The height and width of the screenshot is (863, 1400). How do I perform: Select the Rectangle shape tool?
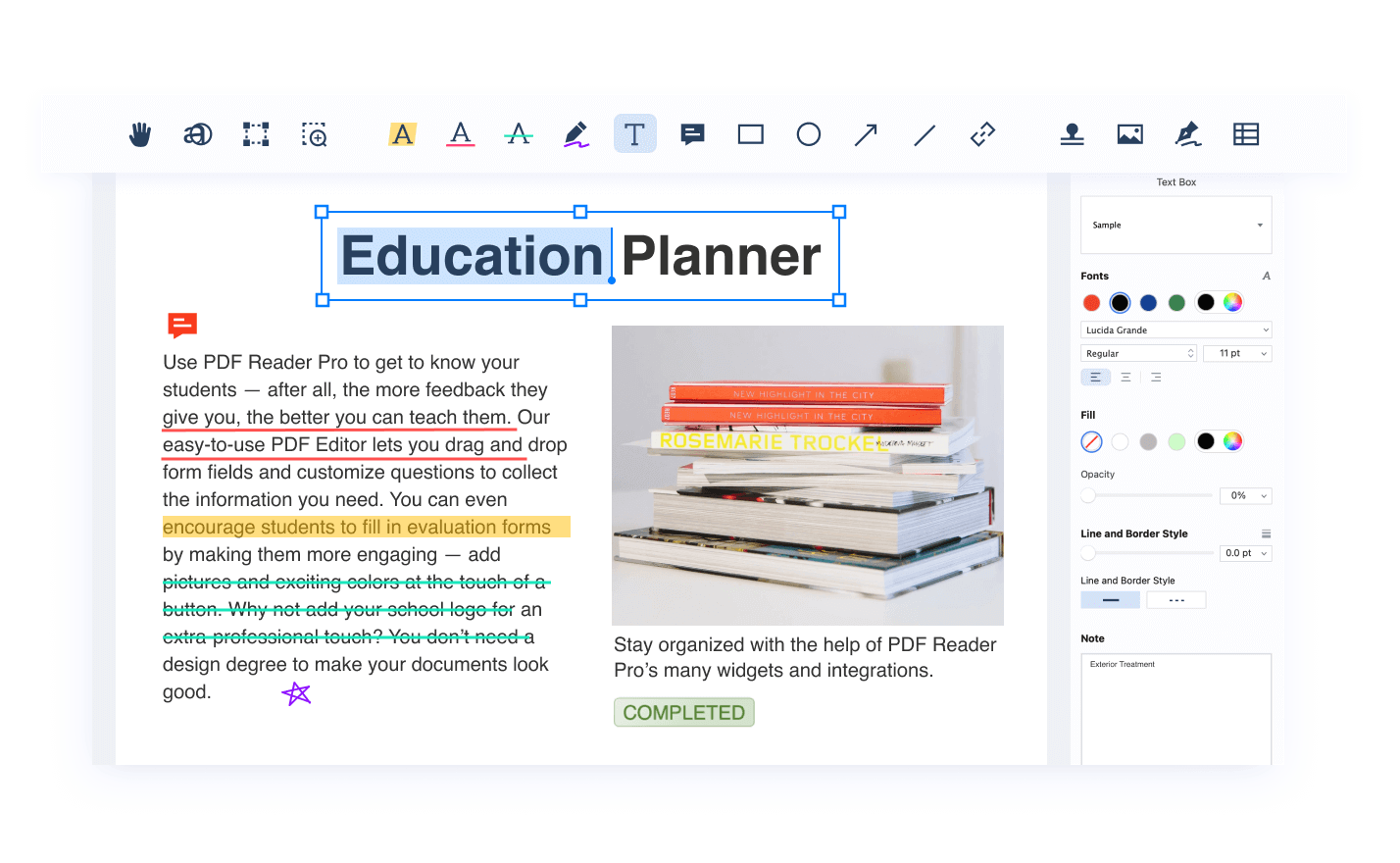click(751, 134)
